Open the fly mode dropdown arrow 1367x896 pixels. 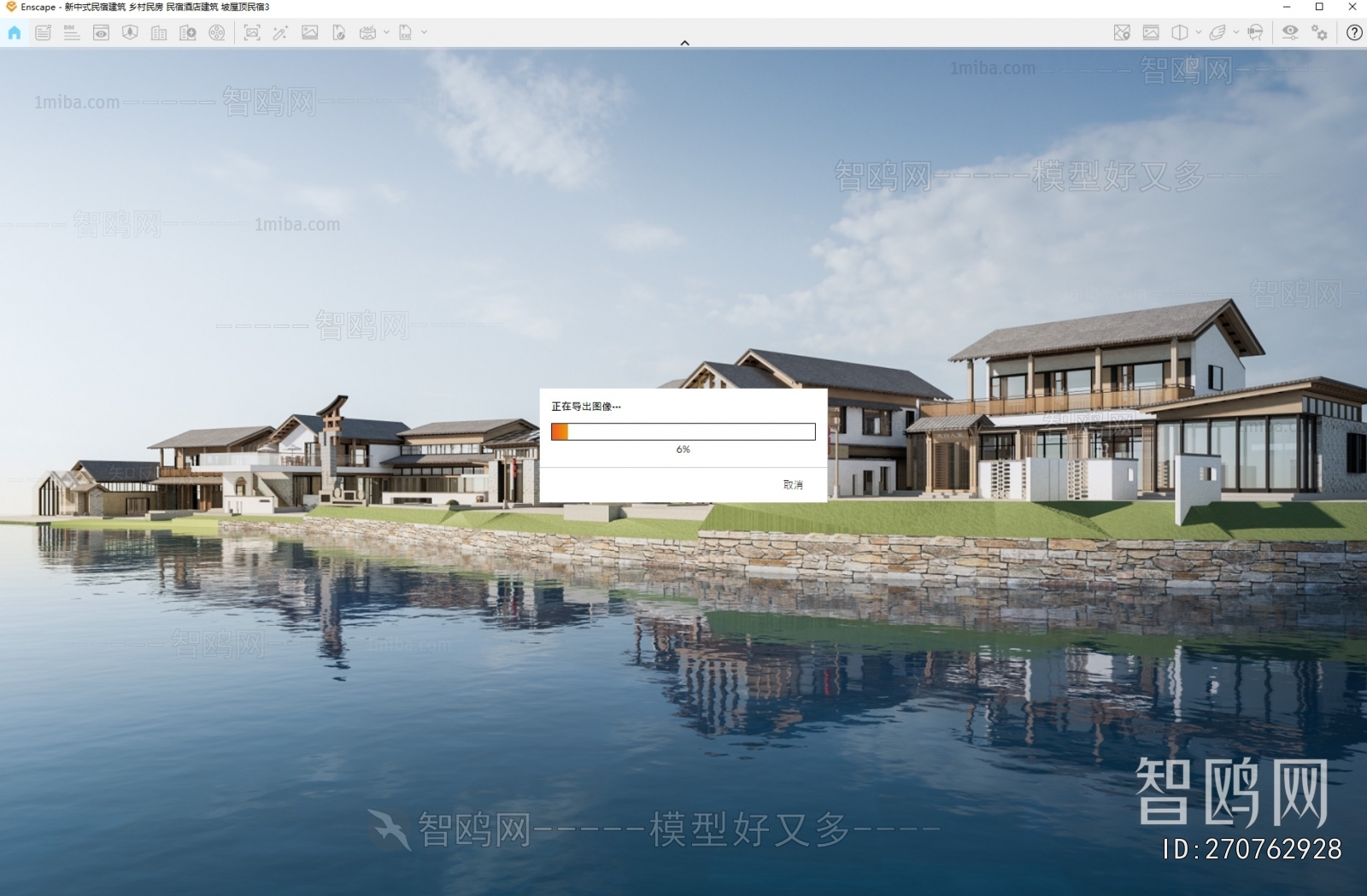[x=1235, y=32]
